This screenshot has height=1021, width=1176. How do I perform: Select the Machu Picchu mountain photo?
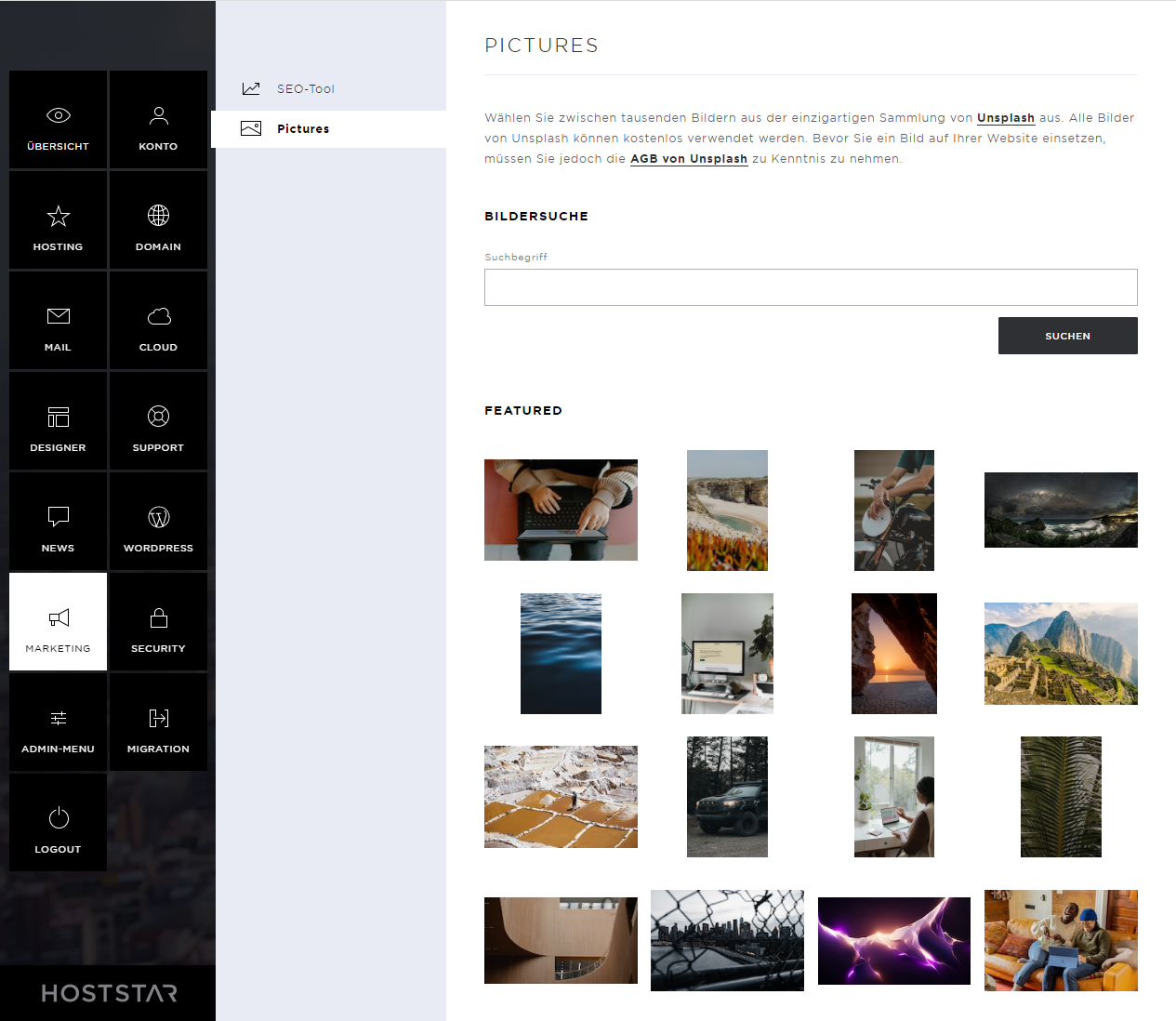click(1061, 654)
